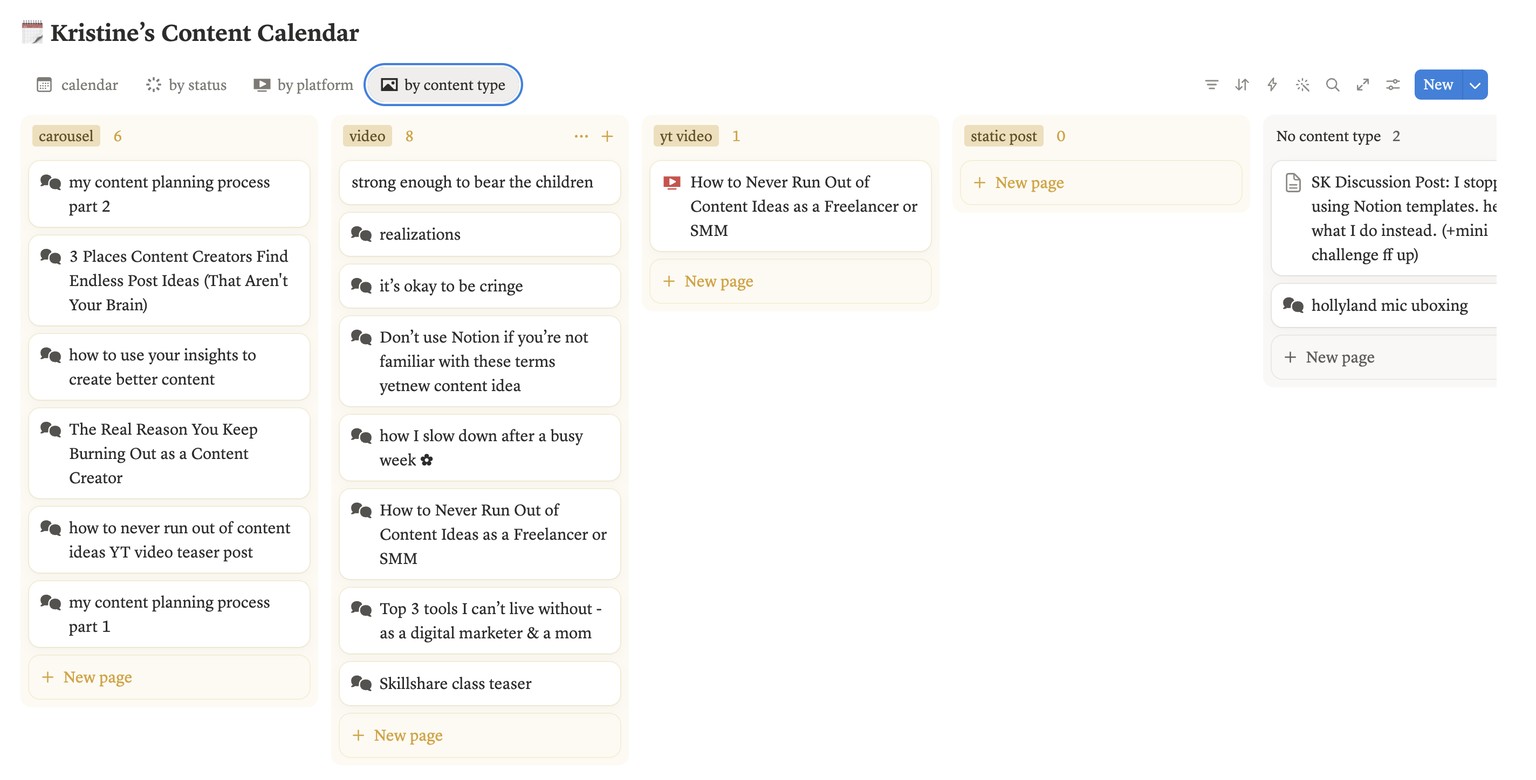Click chat icon on Skillshare class teaser card

click(361, 684)
